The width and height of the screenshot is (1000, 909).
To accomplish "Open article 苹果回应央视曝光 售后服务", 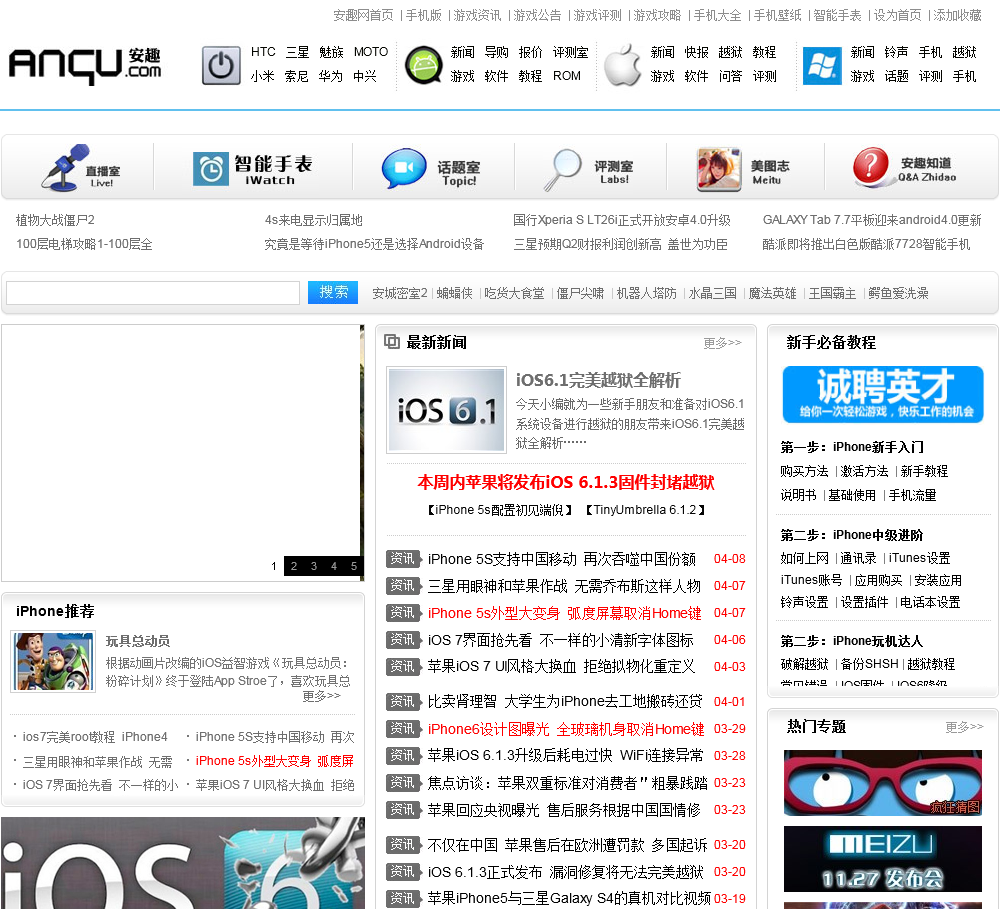I will pyautogui.click(x=564, y=810).
